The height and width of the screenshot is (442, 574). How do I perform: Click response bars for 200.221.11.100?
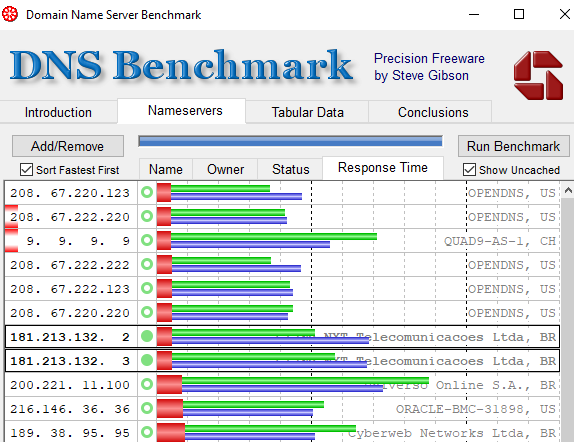click(293, 384)
